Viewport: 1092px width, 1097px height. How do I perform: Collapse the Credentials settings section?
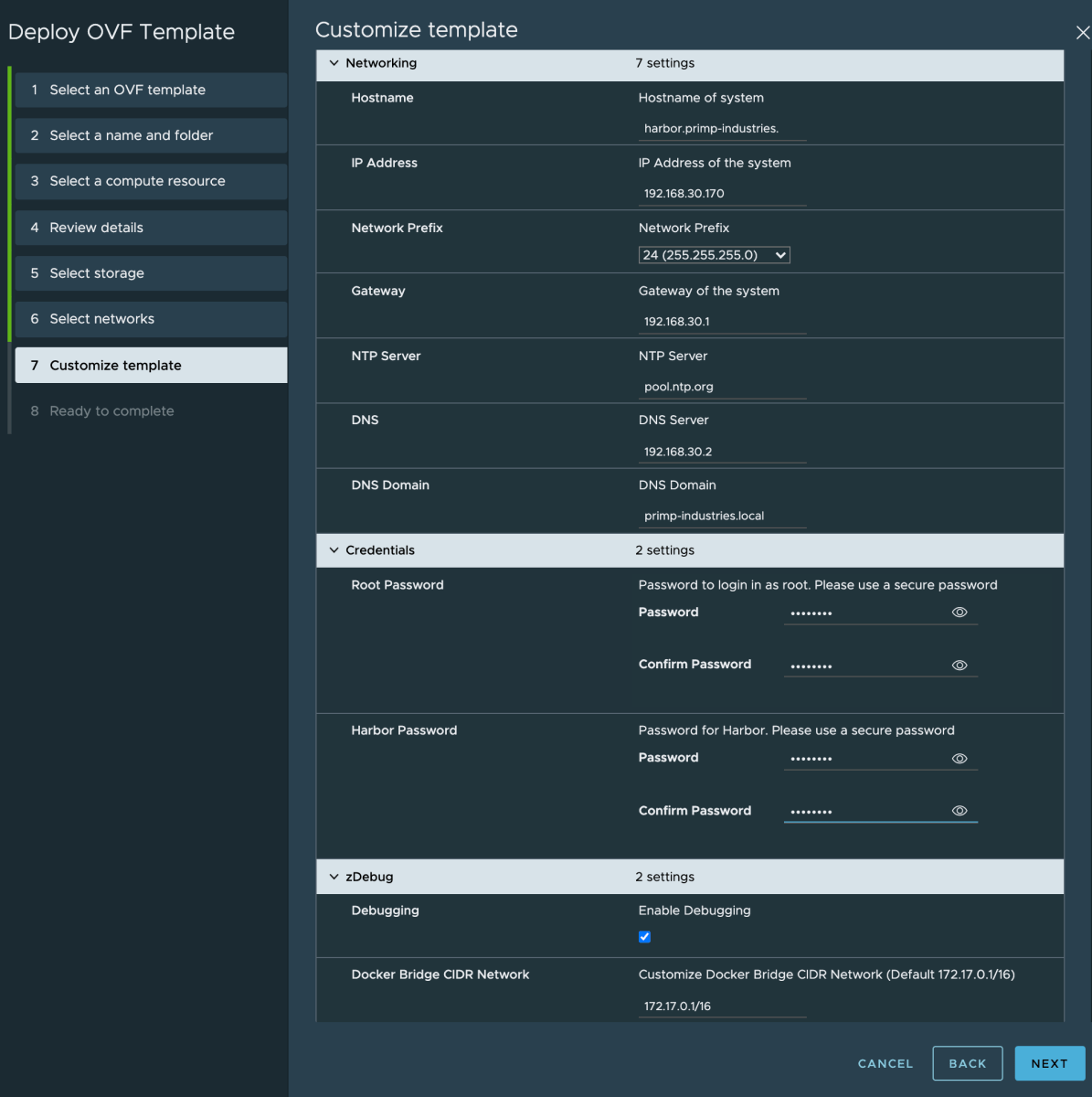pos(334,550)
